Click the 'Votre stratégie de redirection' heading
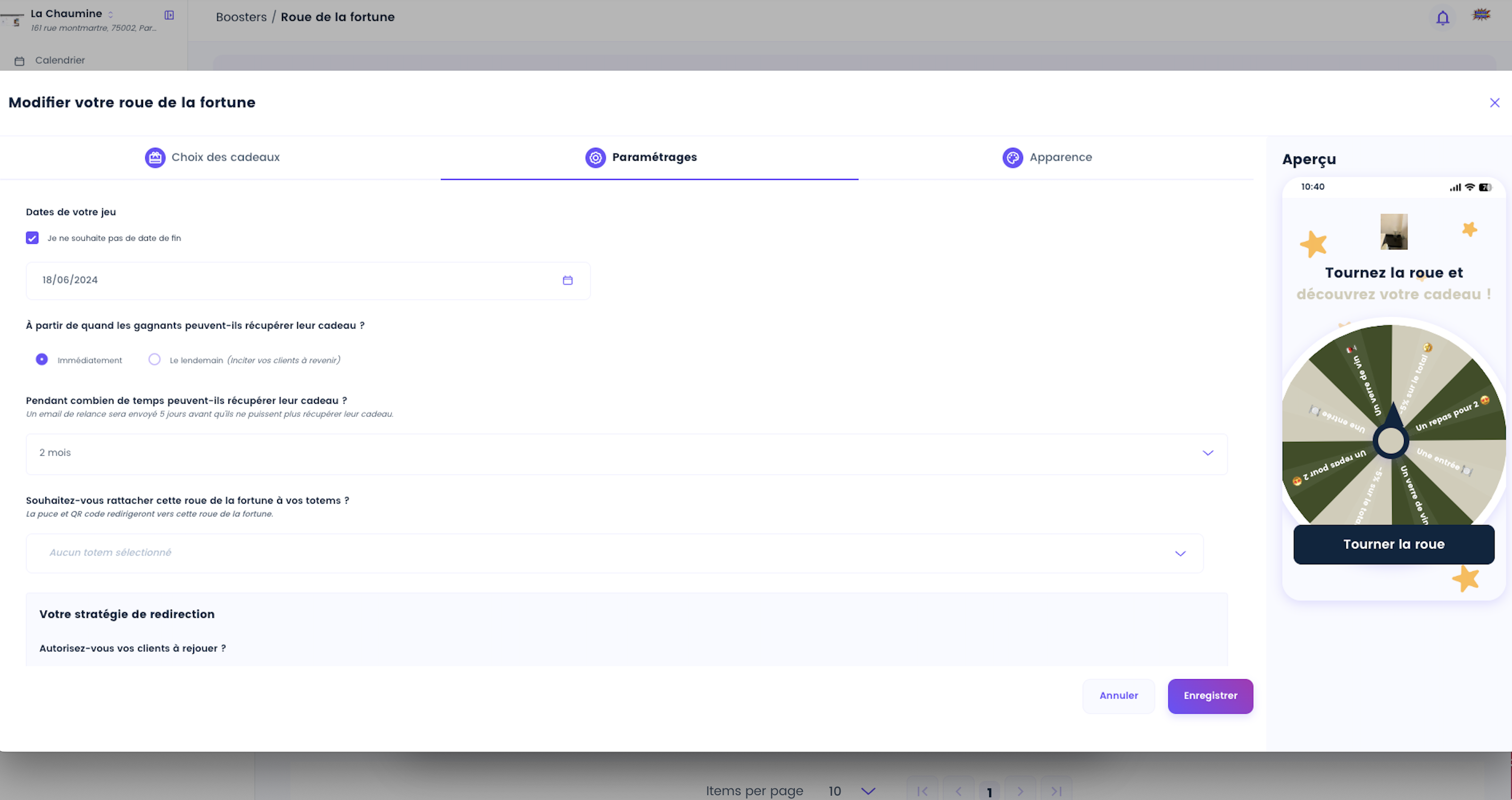This screenshot has width=1512, height=800. pyautogui.click(x=127, y=614)
